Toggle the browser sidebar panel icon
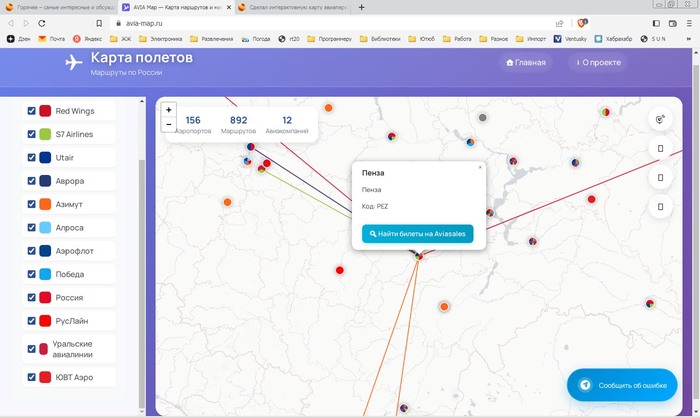Image resolution: width=700 pixels, height=418 pixels. (x=656, y=23)
